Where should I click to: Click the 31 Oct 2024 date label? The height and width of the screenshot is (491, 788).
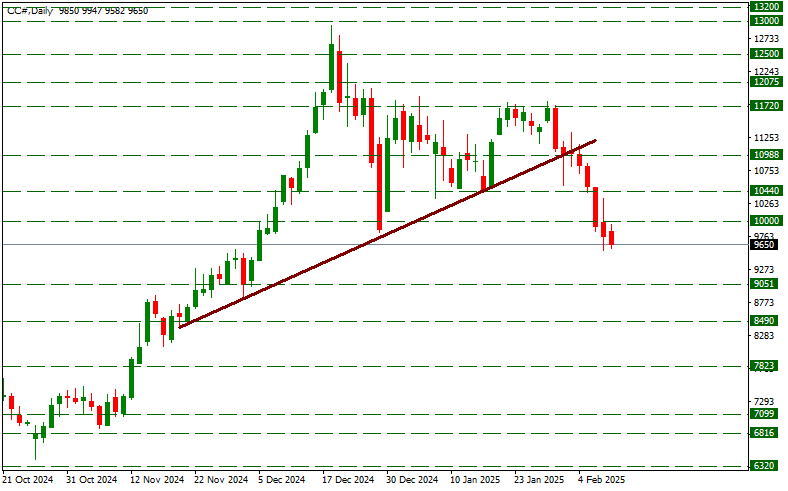[x=92, y=480]
